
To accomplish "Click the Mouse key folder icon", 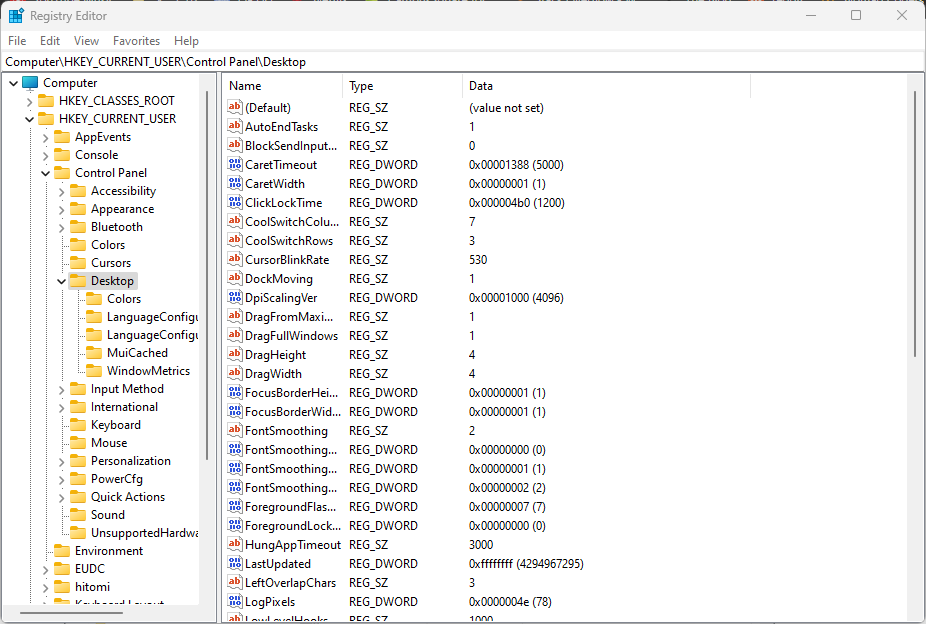I will point(78,443).
